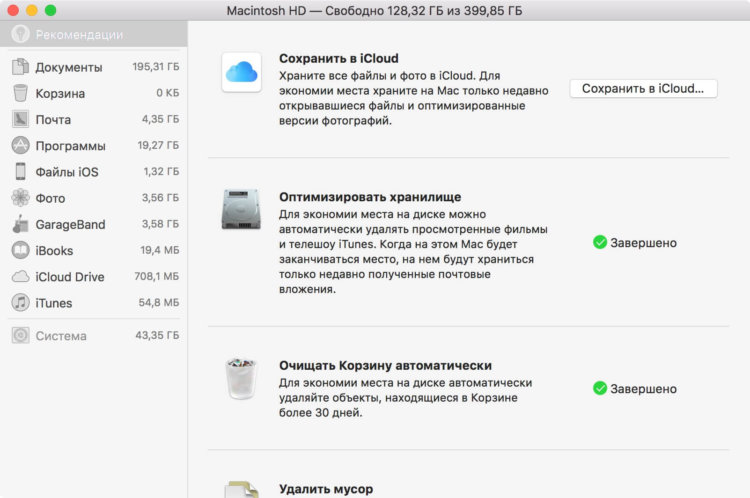750x498 pixels.
Task: Click the 1,32 ГБ size value
Action: pyautogui.click(x=161, y=171)
